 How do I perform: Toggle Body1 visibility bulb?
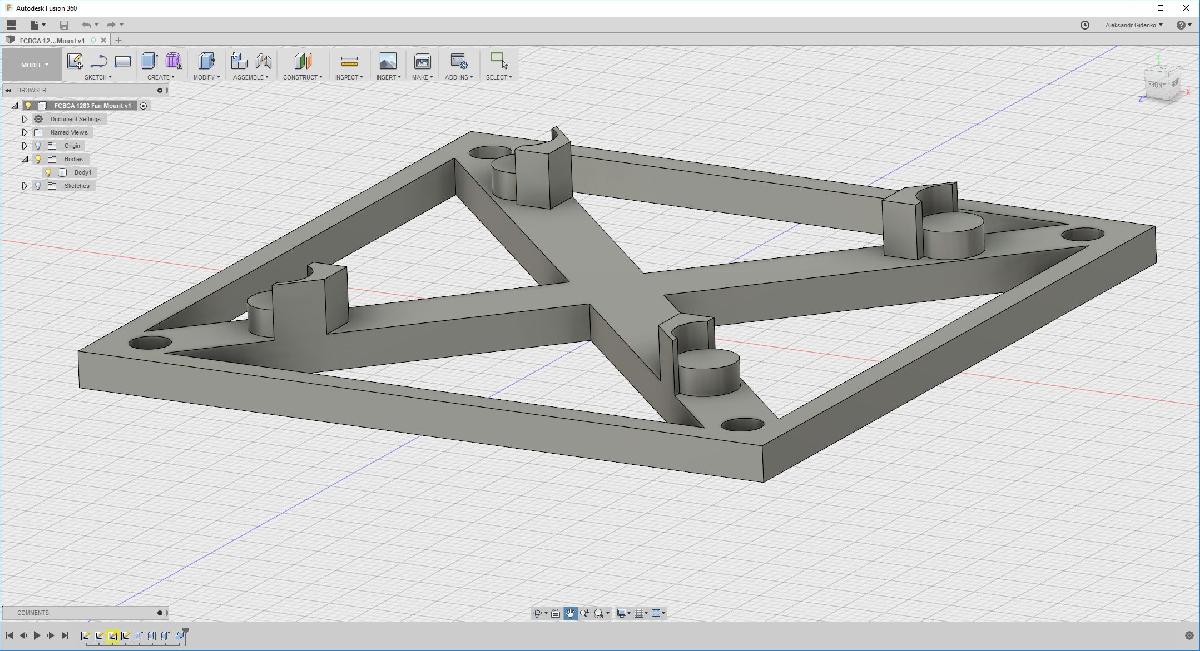(x=47, y=172)
